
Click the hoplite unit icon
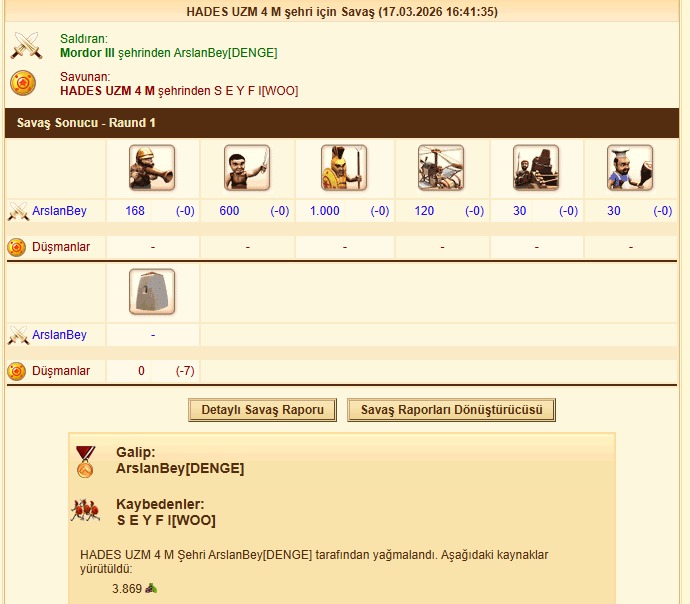click(344, 168)
